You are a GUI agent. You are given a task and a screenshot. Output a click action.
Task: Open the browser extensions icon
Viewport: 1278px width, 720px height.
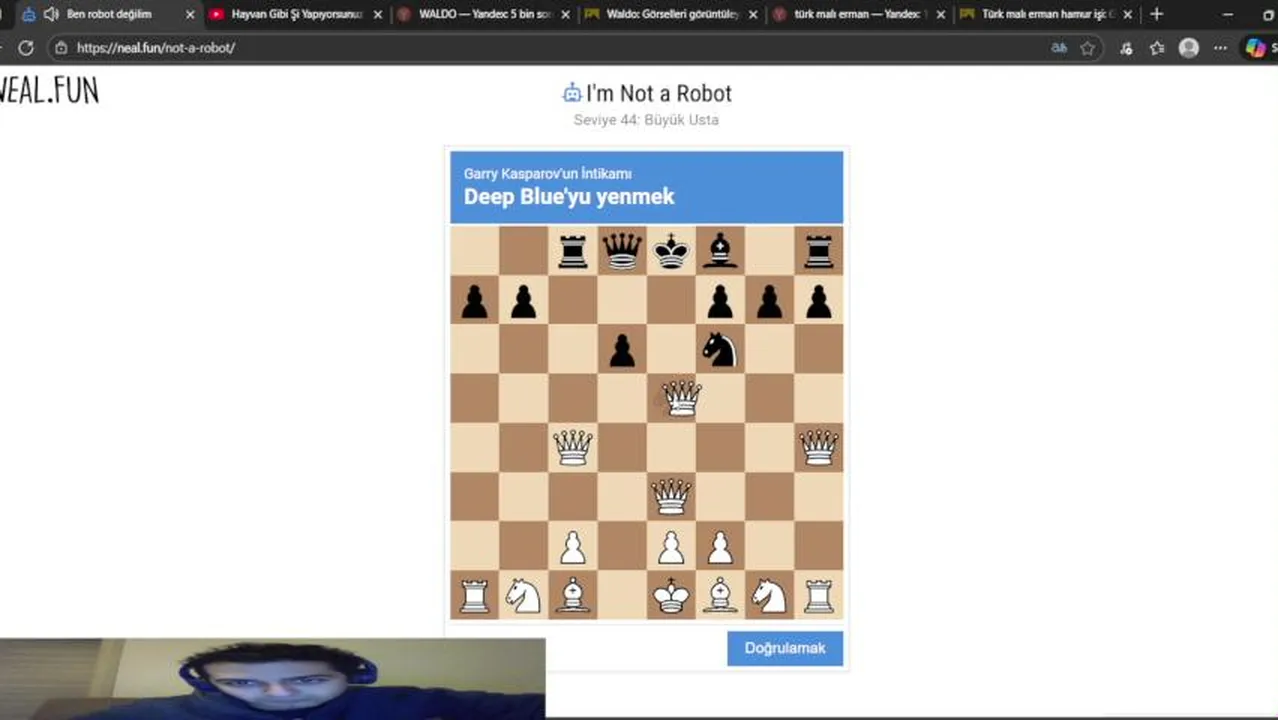(1126, 48)
